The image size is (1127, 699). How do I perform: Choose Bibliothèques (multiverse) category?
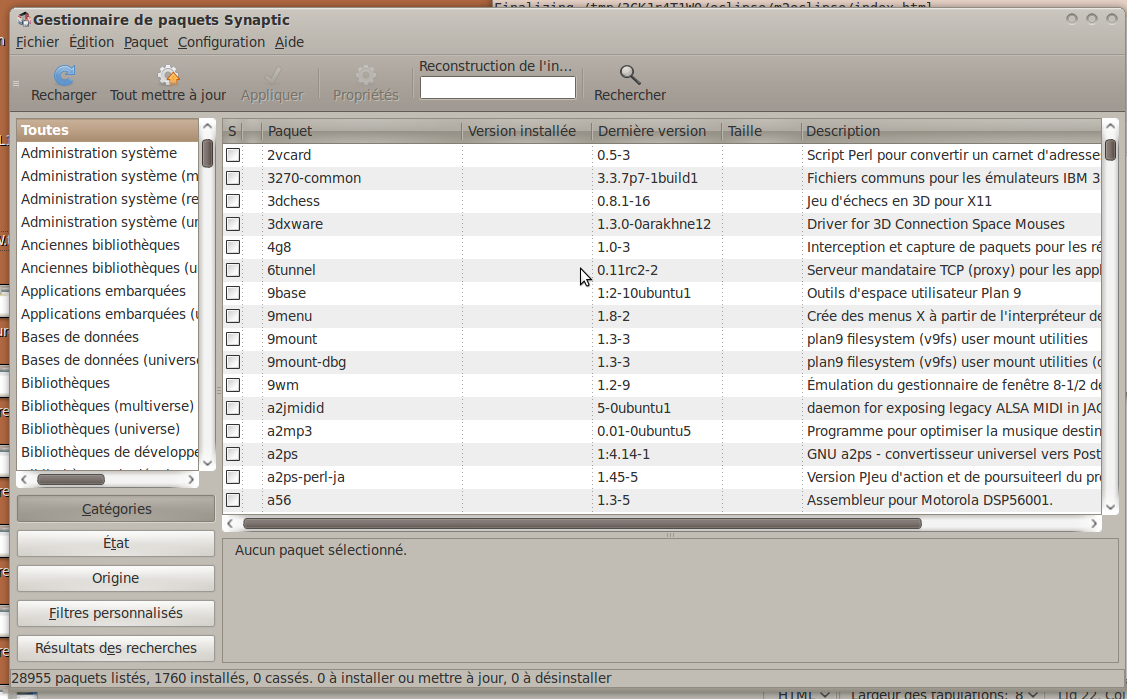tap(108, 406)
